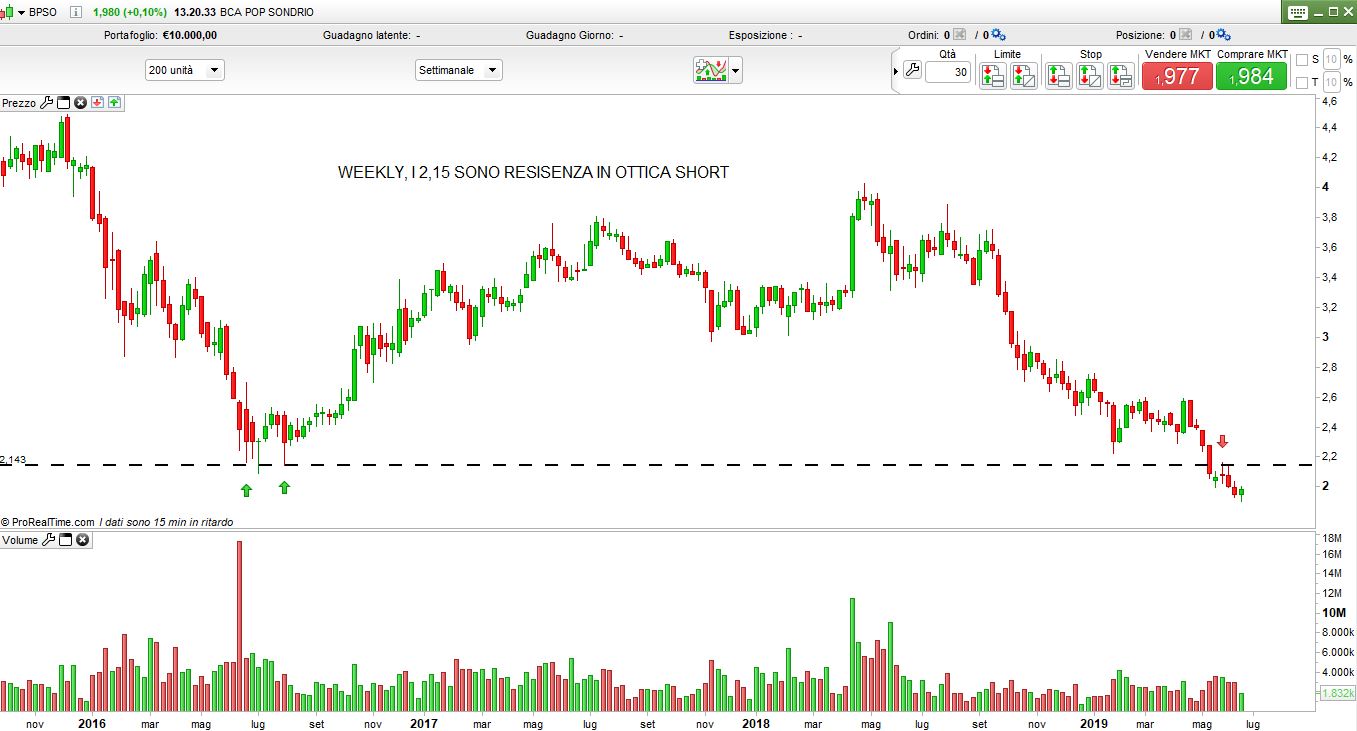Click the Qtà quantity input field
This screenshot has height=731, width=1357.
point(947,72)
